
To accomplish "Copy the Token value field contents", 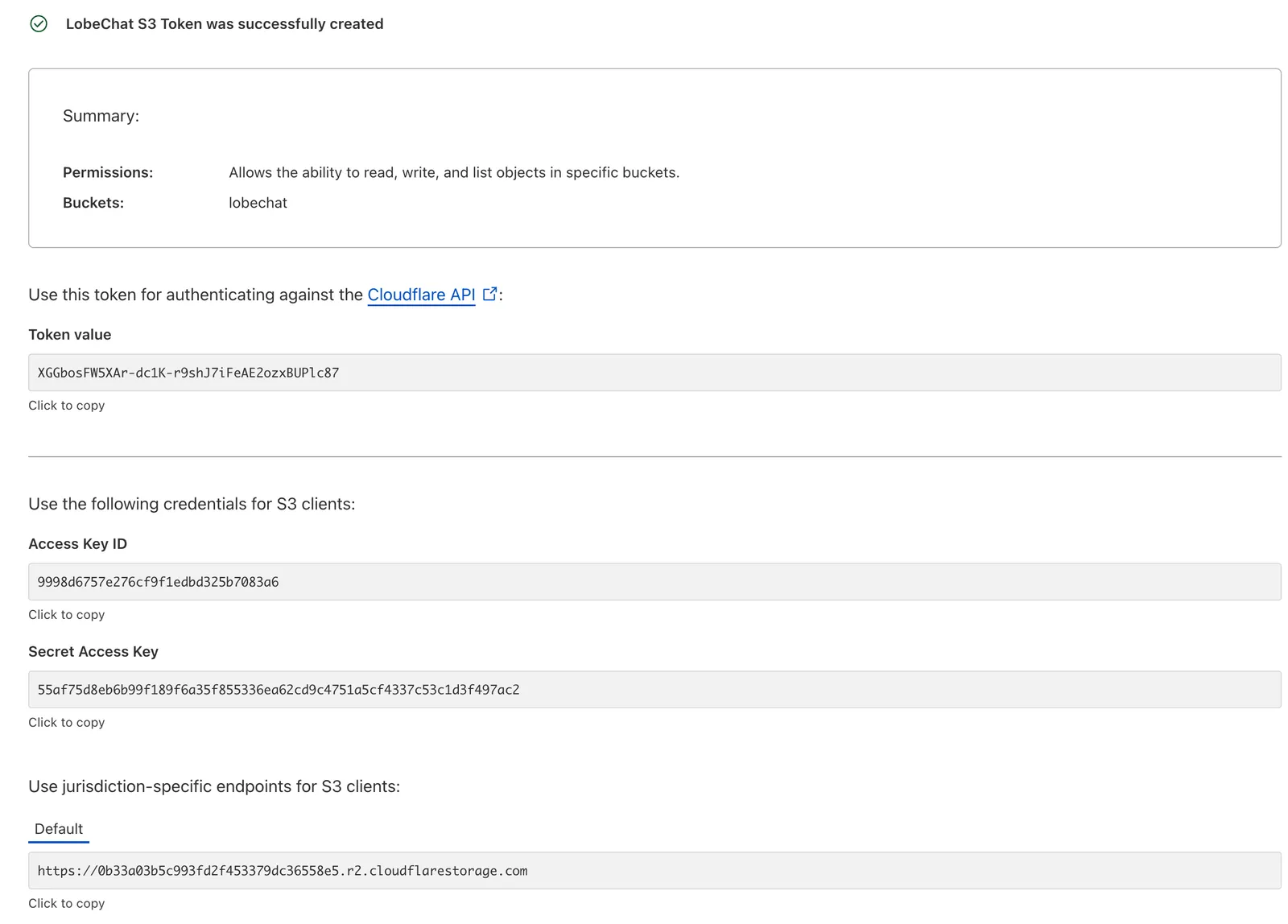I will [x=654, y=373].
